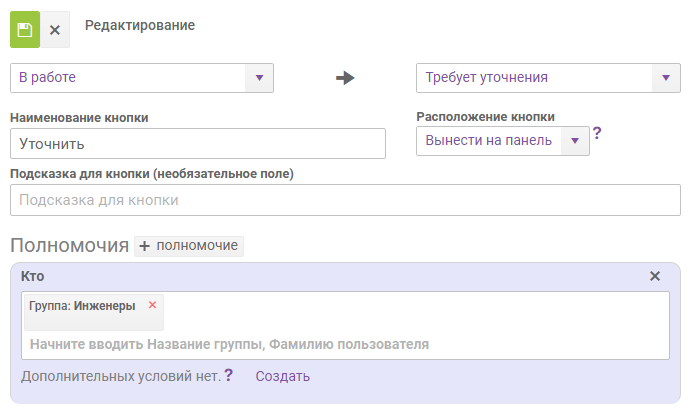692x414 pixels.
Task: Click the Редактирование heading
Action: [140, 25]
